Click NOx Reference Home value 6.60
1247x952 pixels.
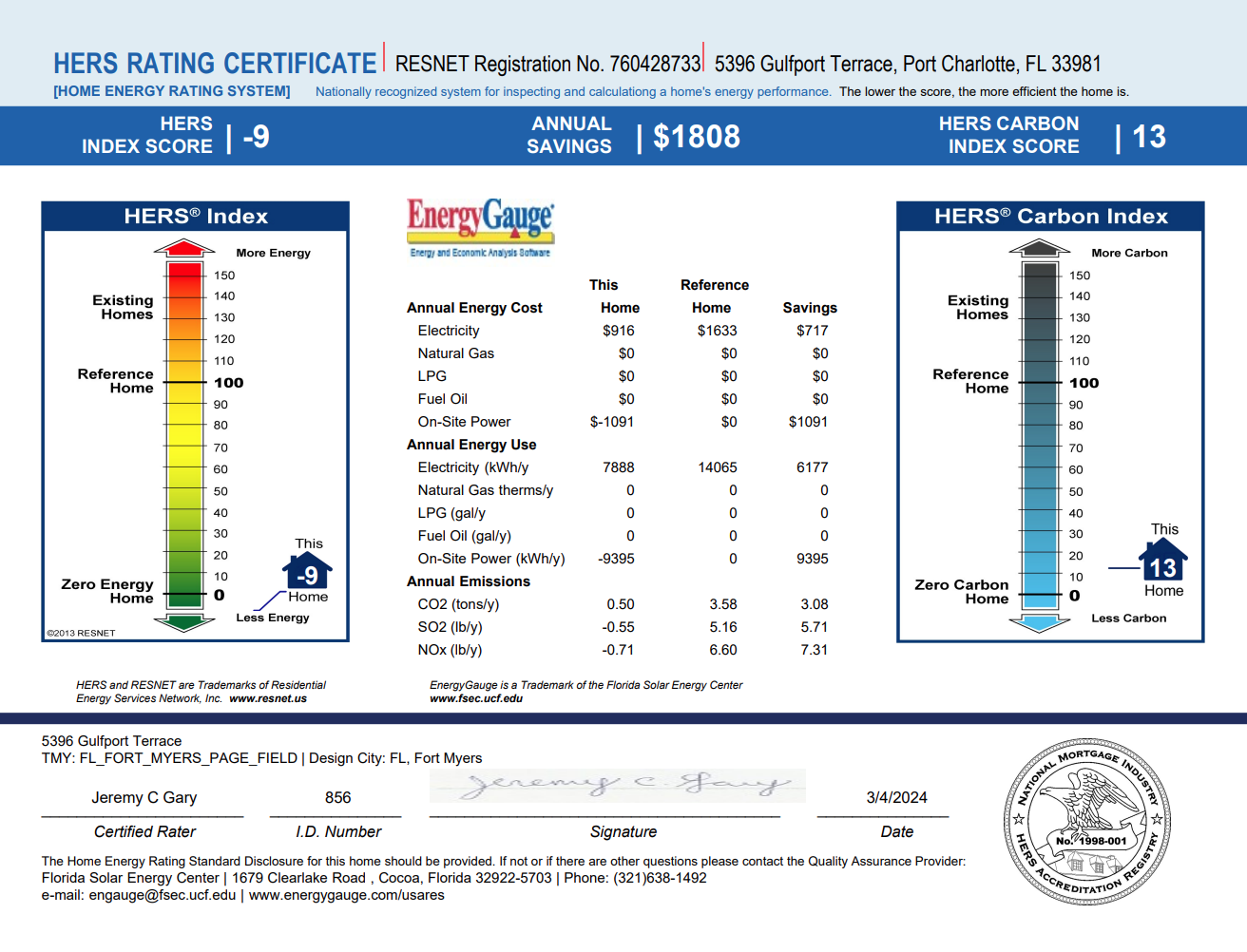(x=723, y=650)
